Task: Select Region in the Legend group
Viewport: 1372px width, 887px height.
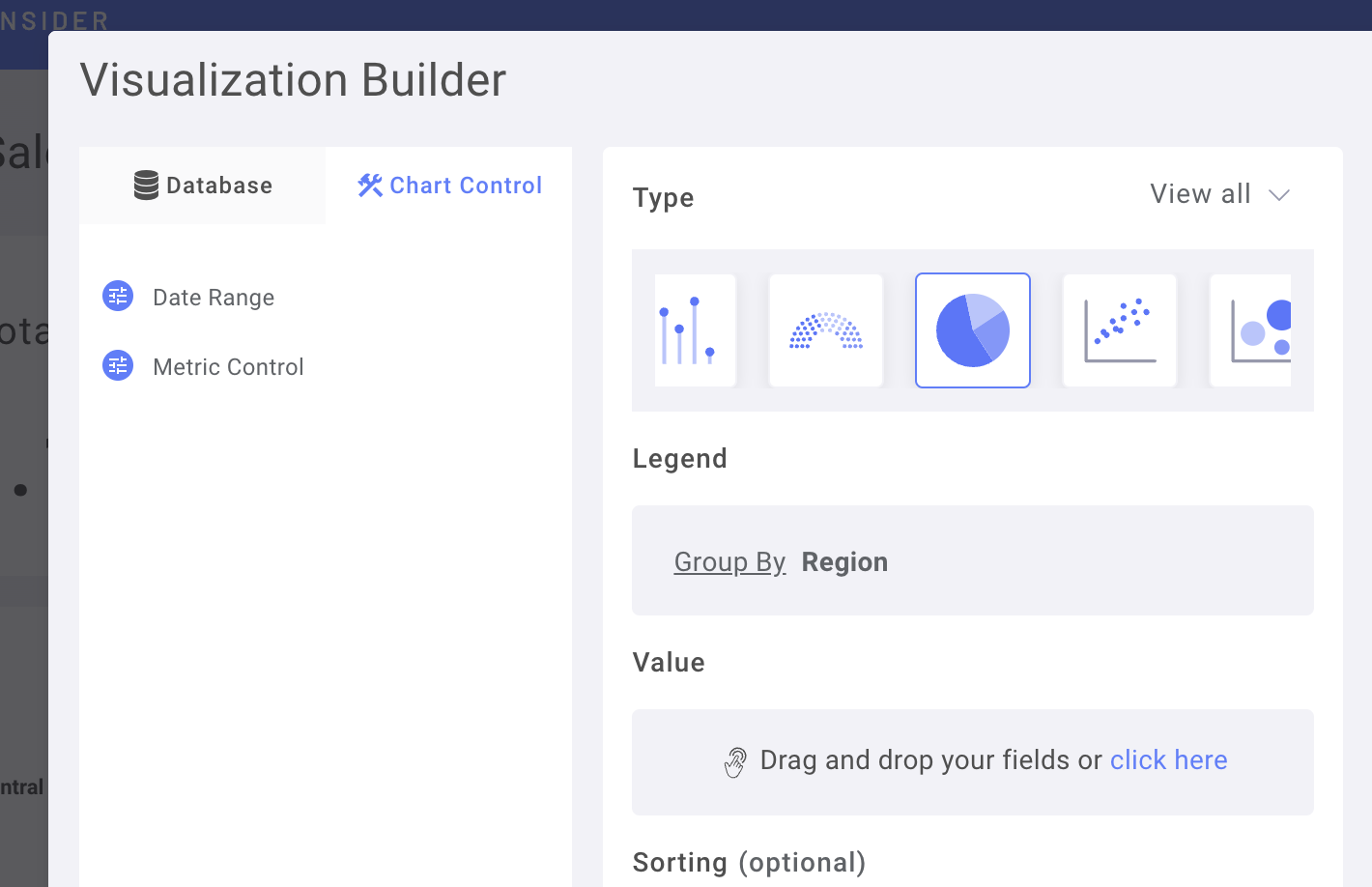Action: [x=844, y=561]
